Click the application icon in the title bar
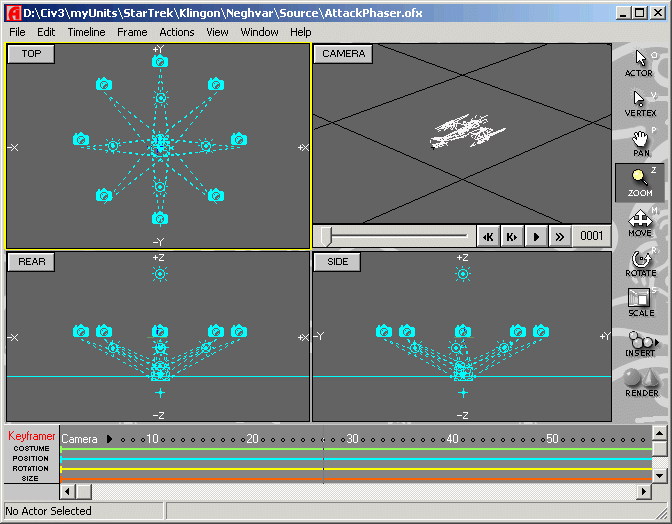This screenshot has height=524, width=672. pos(13,13)
